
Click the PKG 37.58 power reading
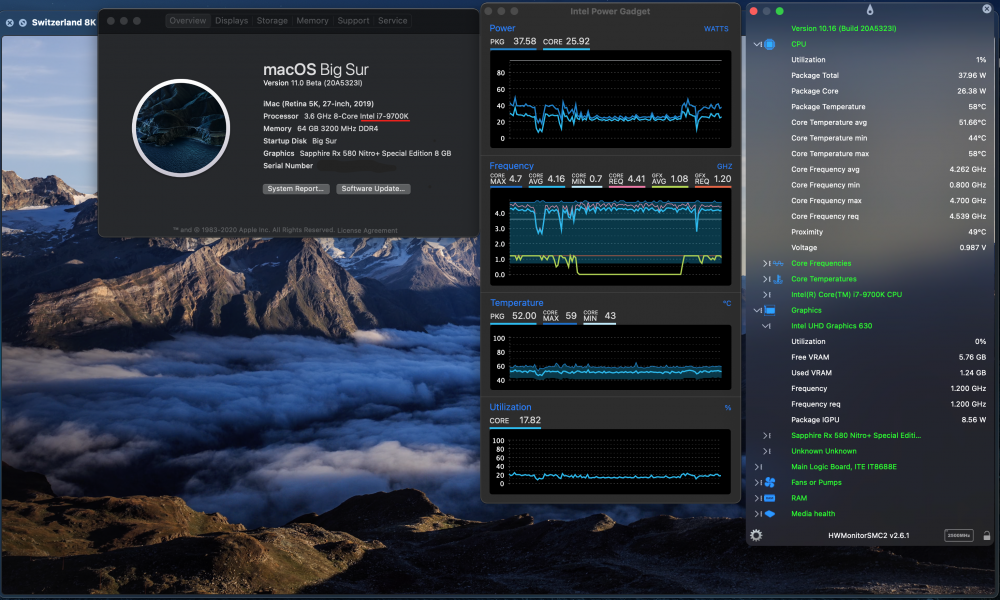[513, 41]
